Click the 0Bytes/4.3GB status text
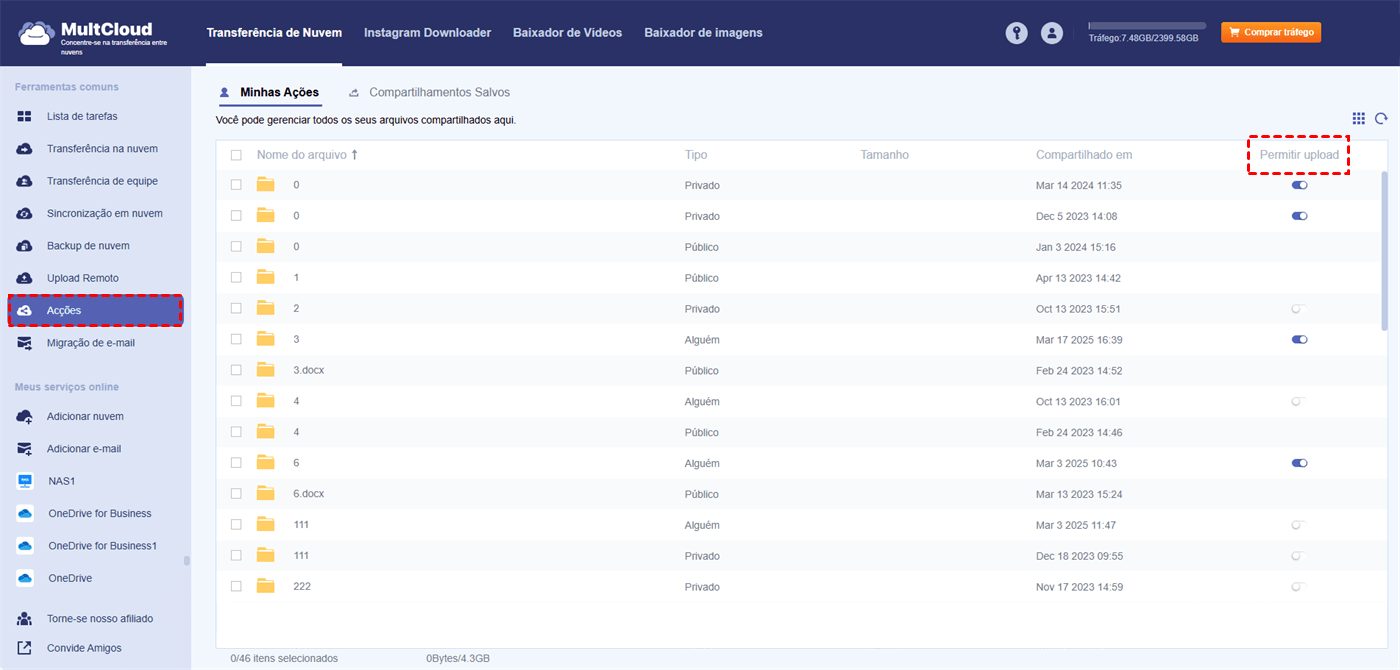Image resolution: width=1400 pixels, height=670 pixels. (458, 658)
